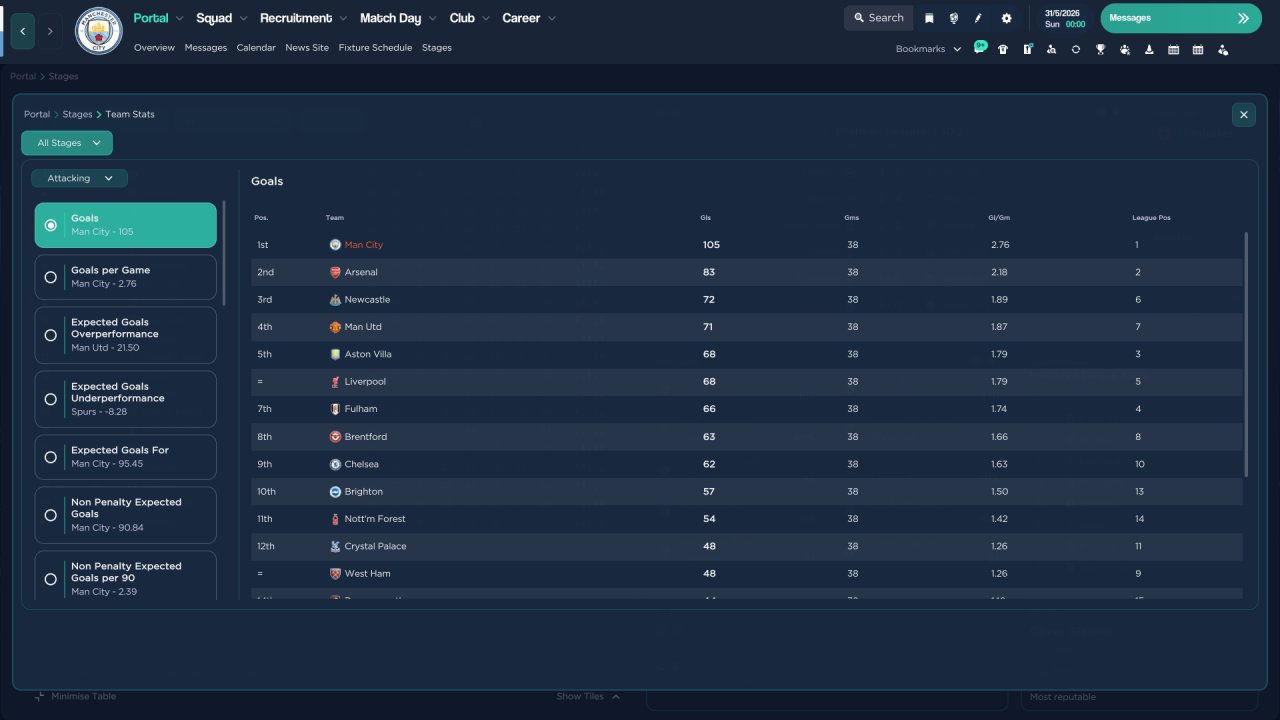The width and height of the screenshot is (1280, 720).
Task: Sort table by the League Pos column header
Action: (x=1151, y=217)
